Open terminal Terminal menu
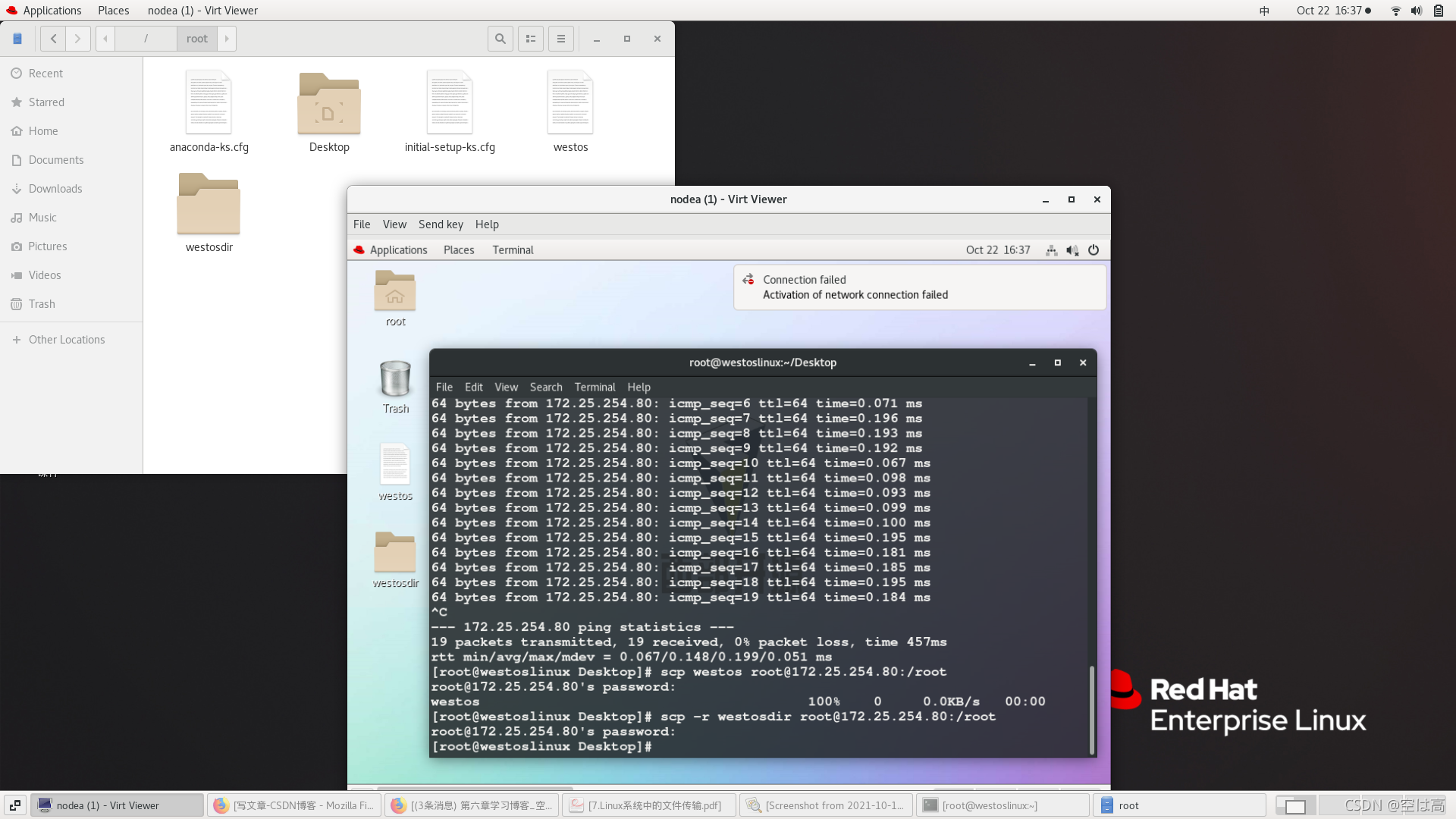1456x819 pixels. (595, 387)
